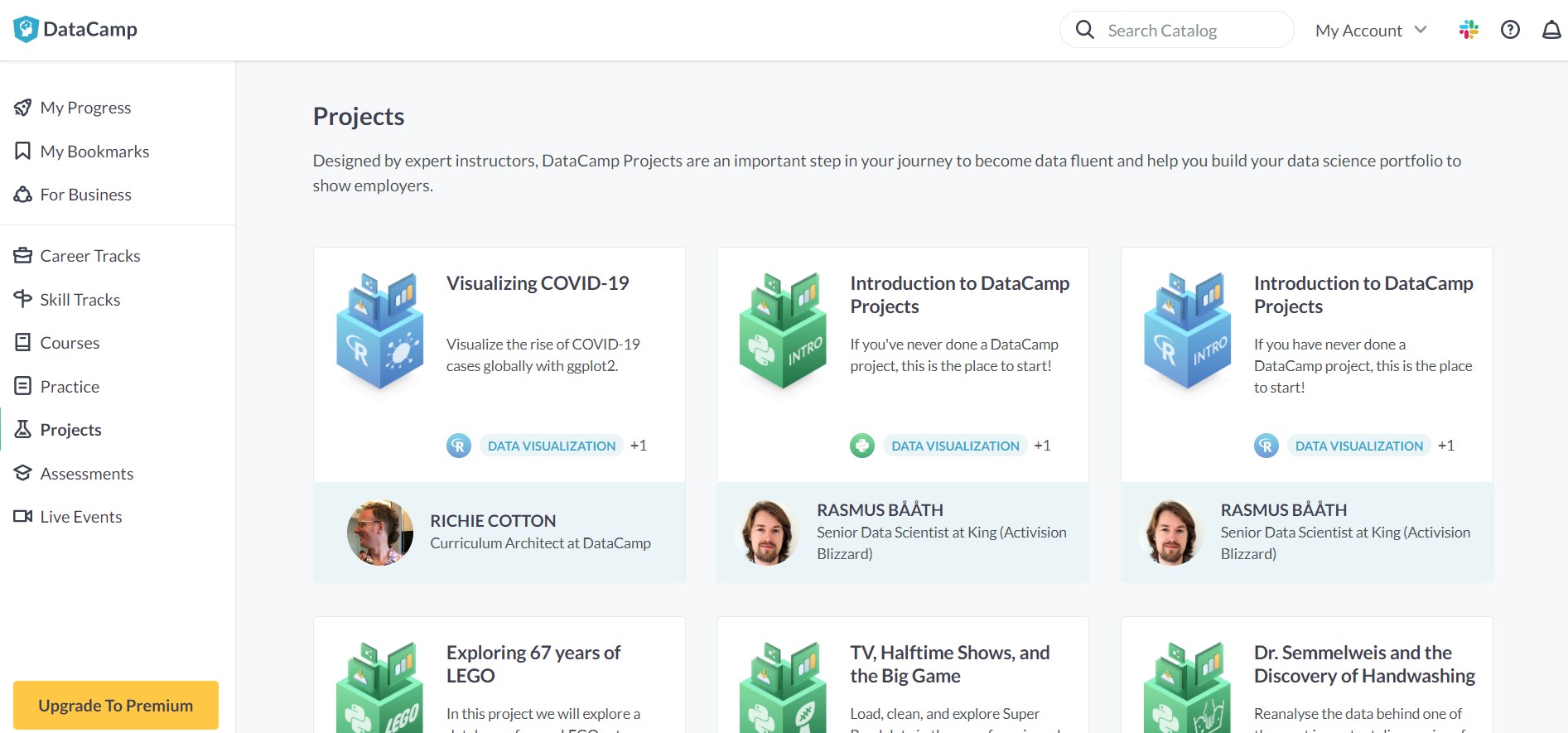Click the Upgrade To Premium button
The height and width of the screenshot is (733, 1568).
116,705
